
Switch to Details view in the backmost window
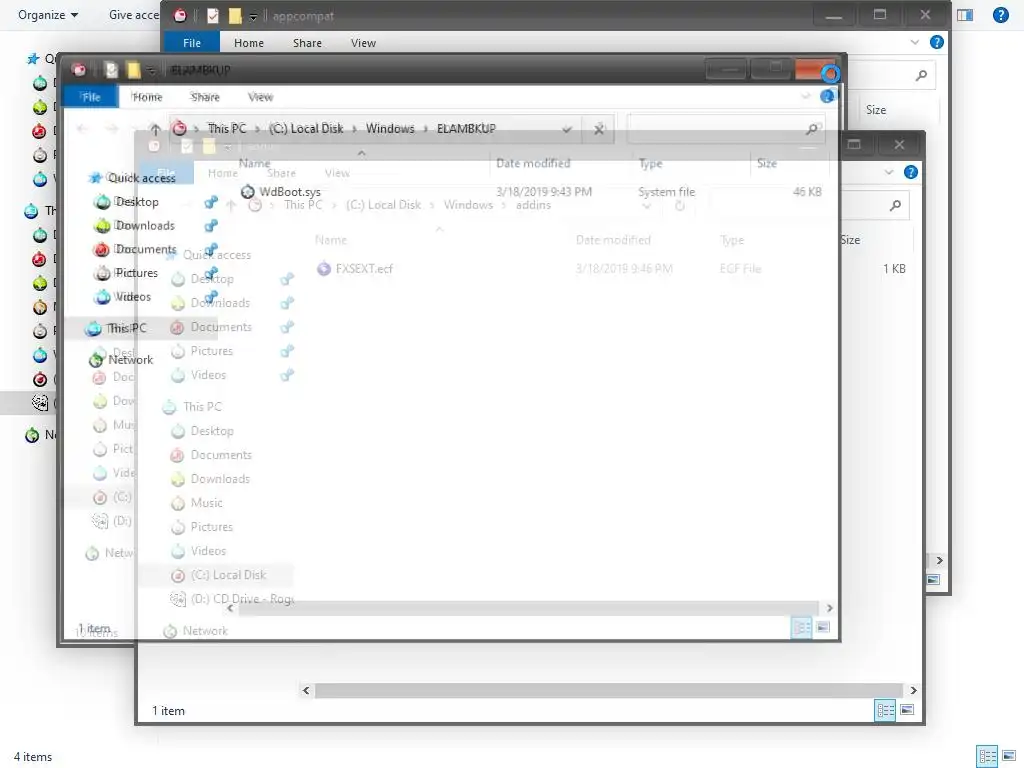coord(987,756)
